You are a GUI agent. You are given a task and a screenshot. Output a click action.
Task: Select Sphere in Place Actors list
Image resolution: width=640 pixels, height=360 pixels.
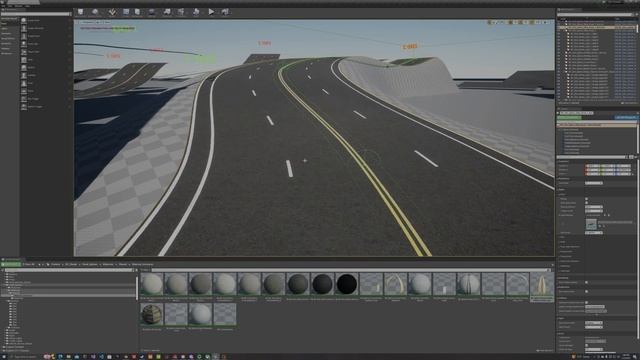point(46,67)
